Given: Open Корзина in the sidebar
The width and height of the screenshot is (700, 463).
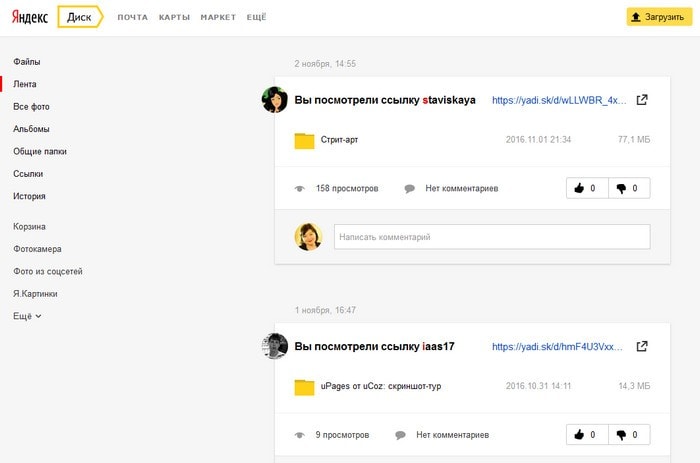Looking at the screenshot, I should tap(29, 226).
